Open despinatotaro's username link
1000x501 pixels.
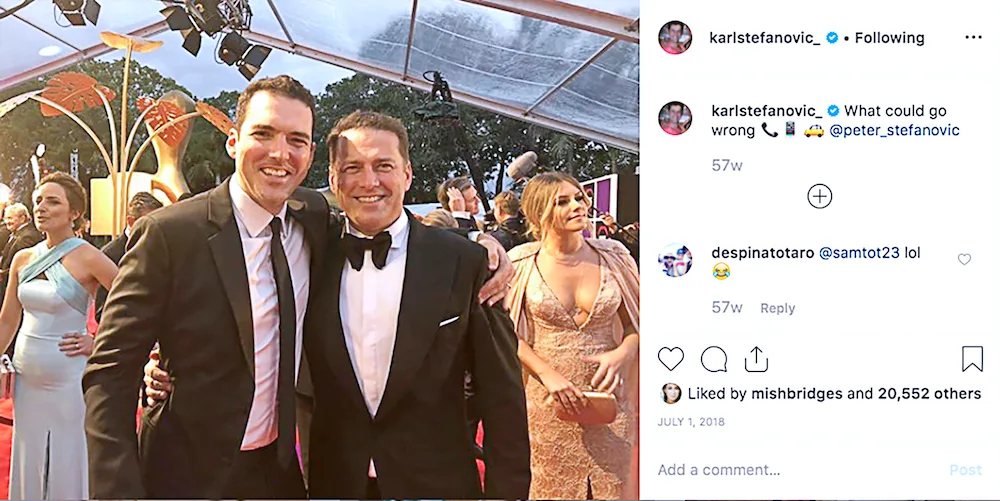762,253
